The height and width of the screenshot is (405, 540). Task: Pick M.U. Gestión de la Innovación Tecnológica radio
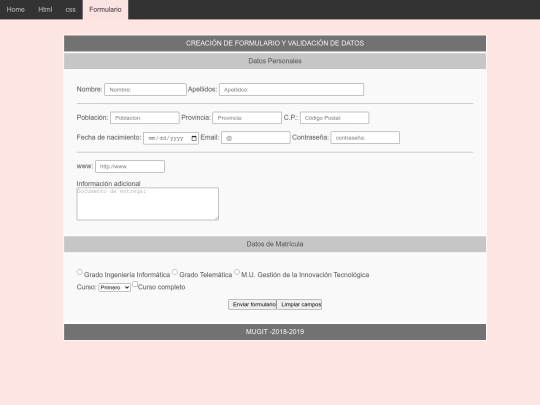click(237, 272)
